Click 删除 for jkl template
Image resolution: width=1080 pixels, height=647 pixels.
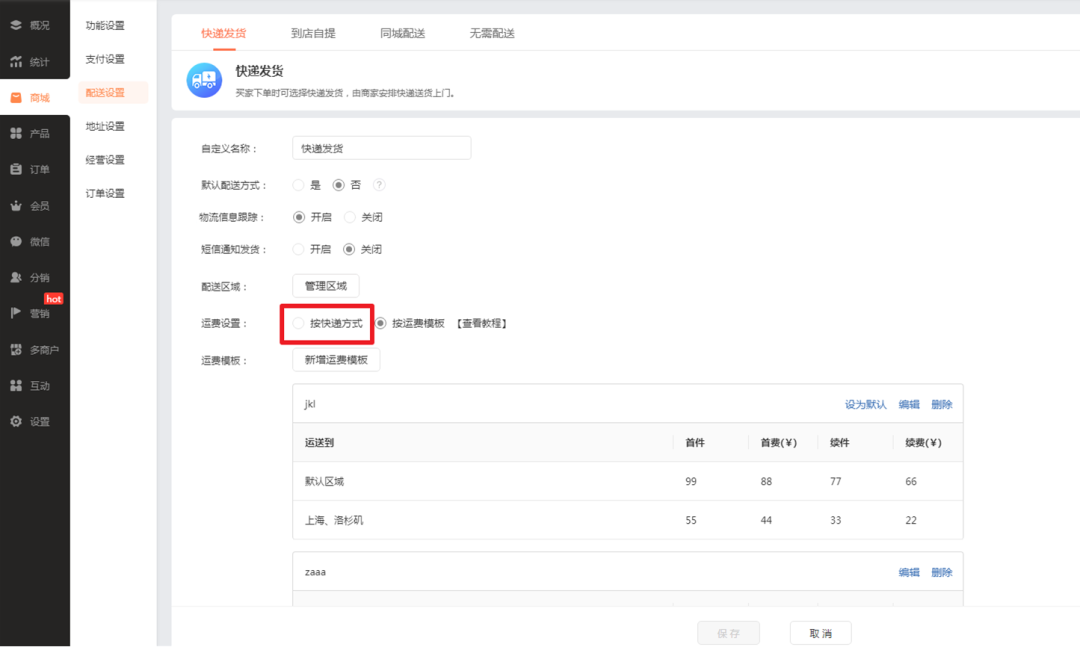tap(942, 404)
